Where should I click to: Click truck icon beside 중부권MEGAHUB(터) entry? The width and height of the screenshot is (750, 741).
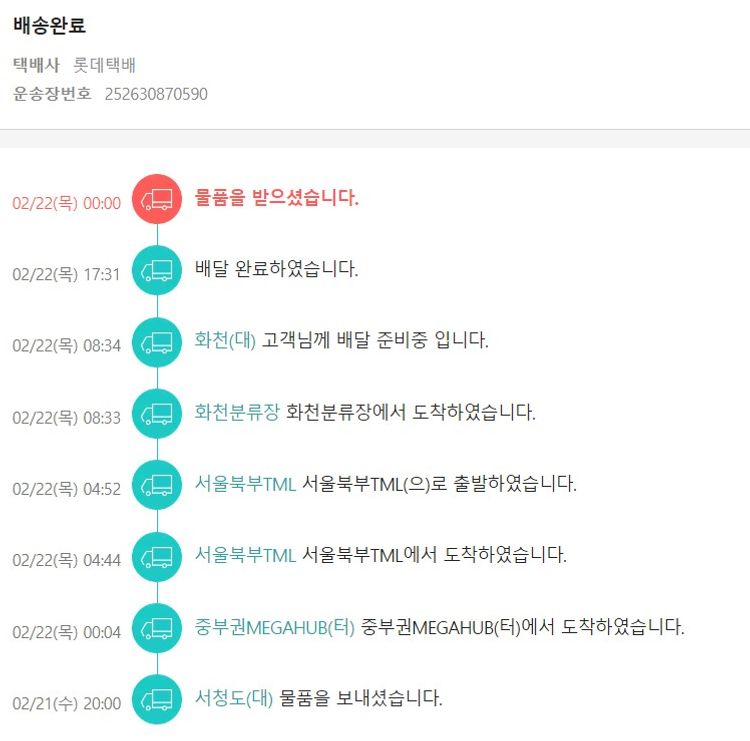(157, 629)
